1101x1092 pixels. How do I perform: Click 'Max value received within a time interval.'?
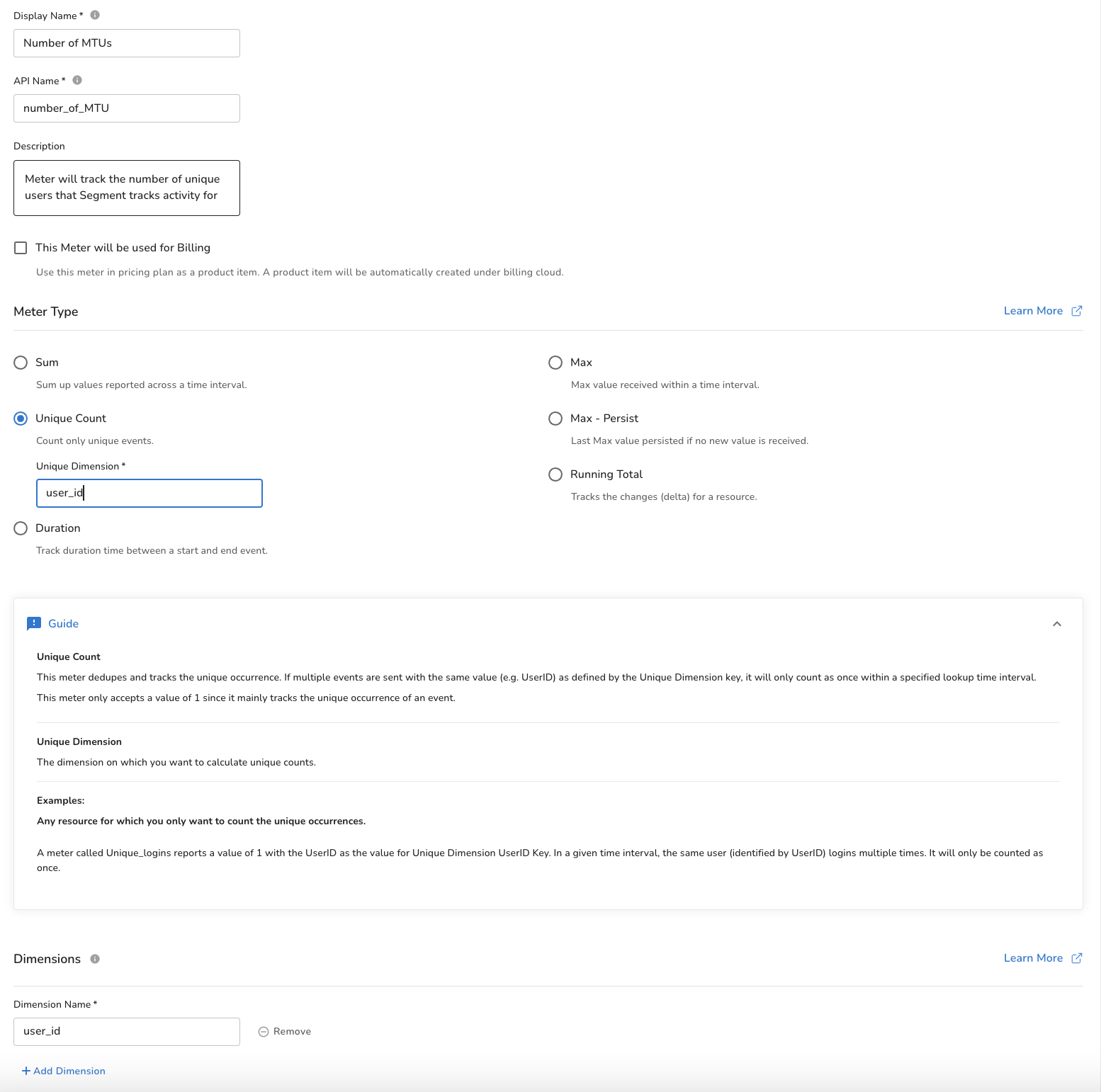[x=665, y=385]
